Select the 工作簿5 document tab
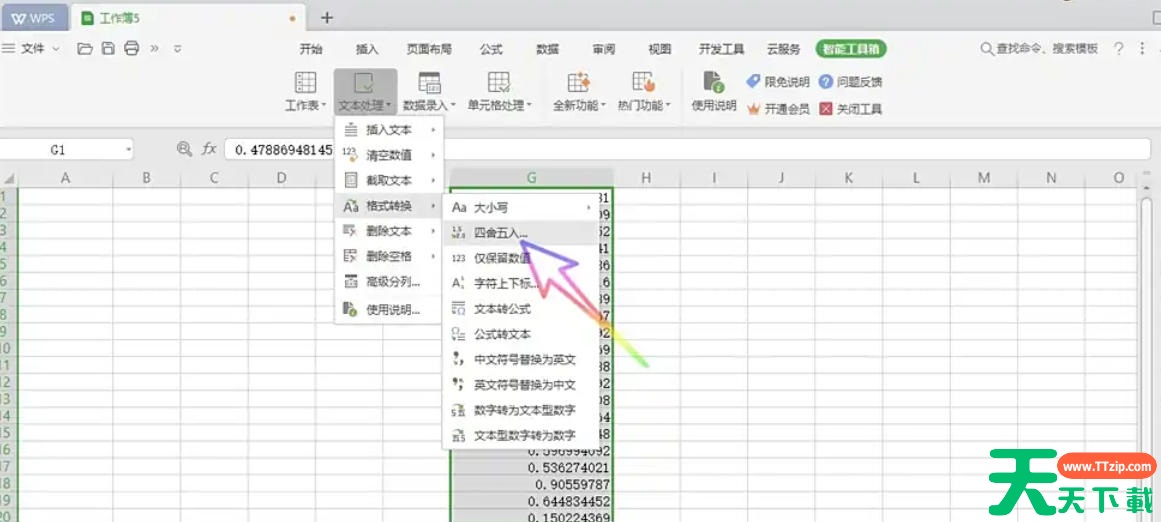1161x522 pixels. [189, 18]
